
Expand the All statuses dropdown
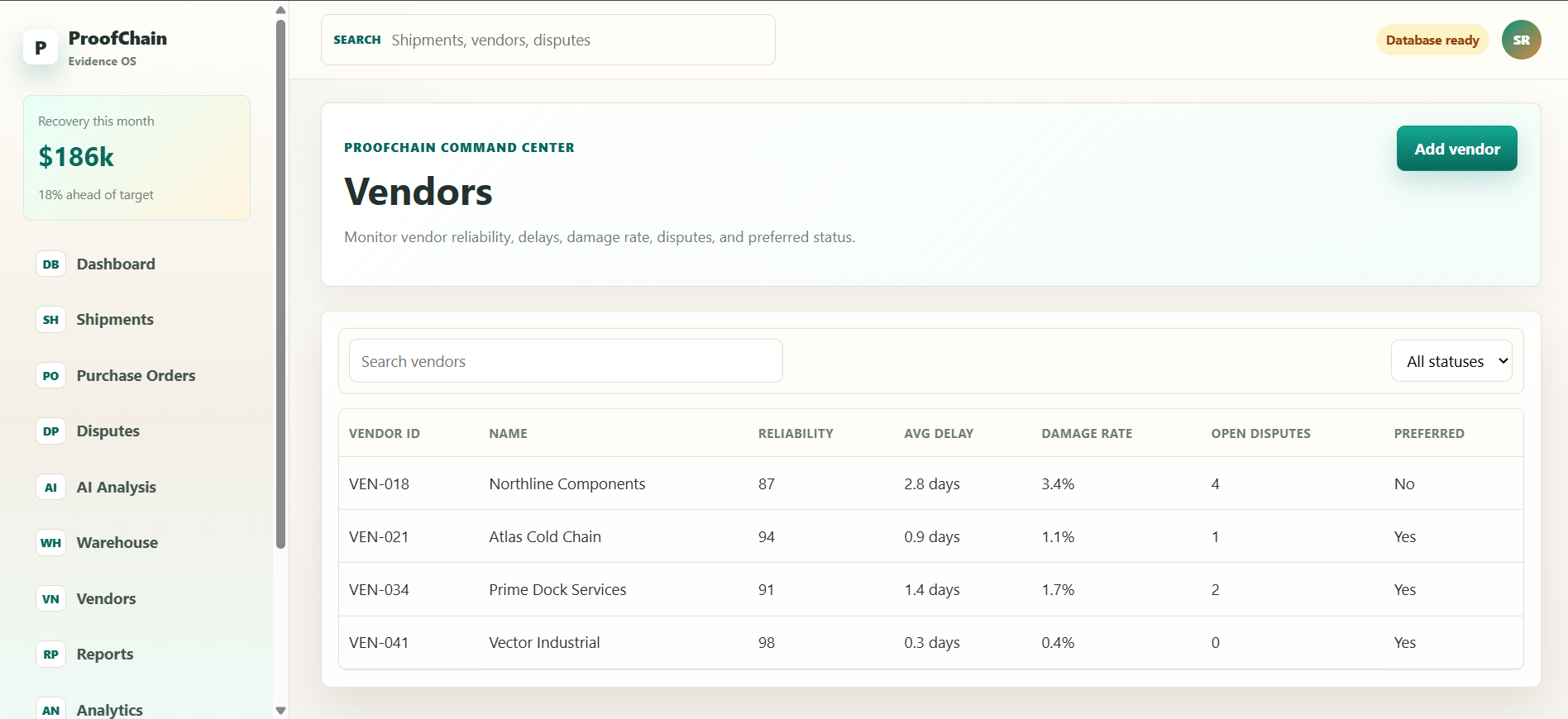click(1451, 361)
